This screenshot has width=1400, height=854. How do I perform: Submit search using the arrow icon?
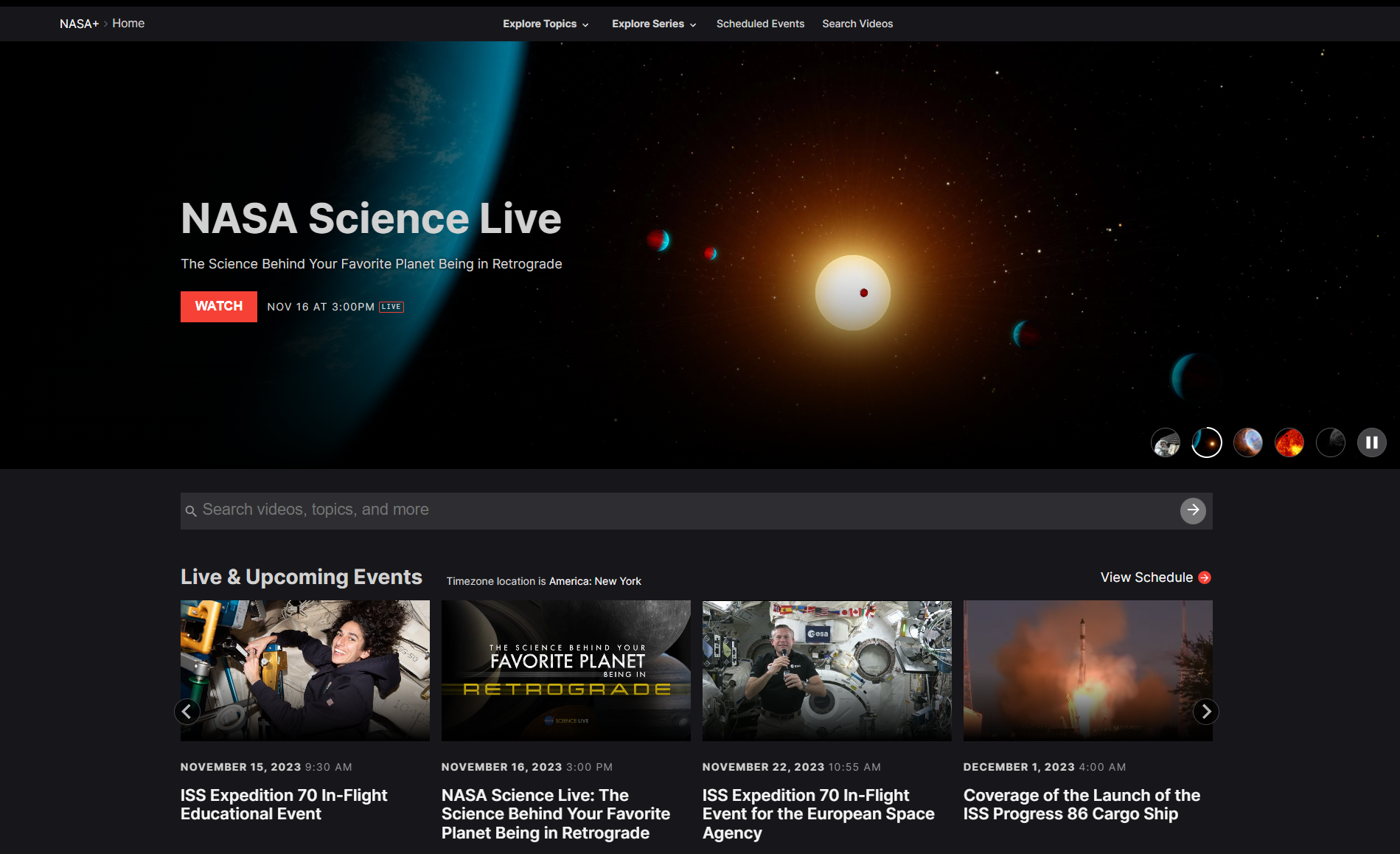point(1193,510)
